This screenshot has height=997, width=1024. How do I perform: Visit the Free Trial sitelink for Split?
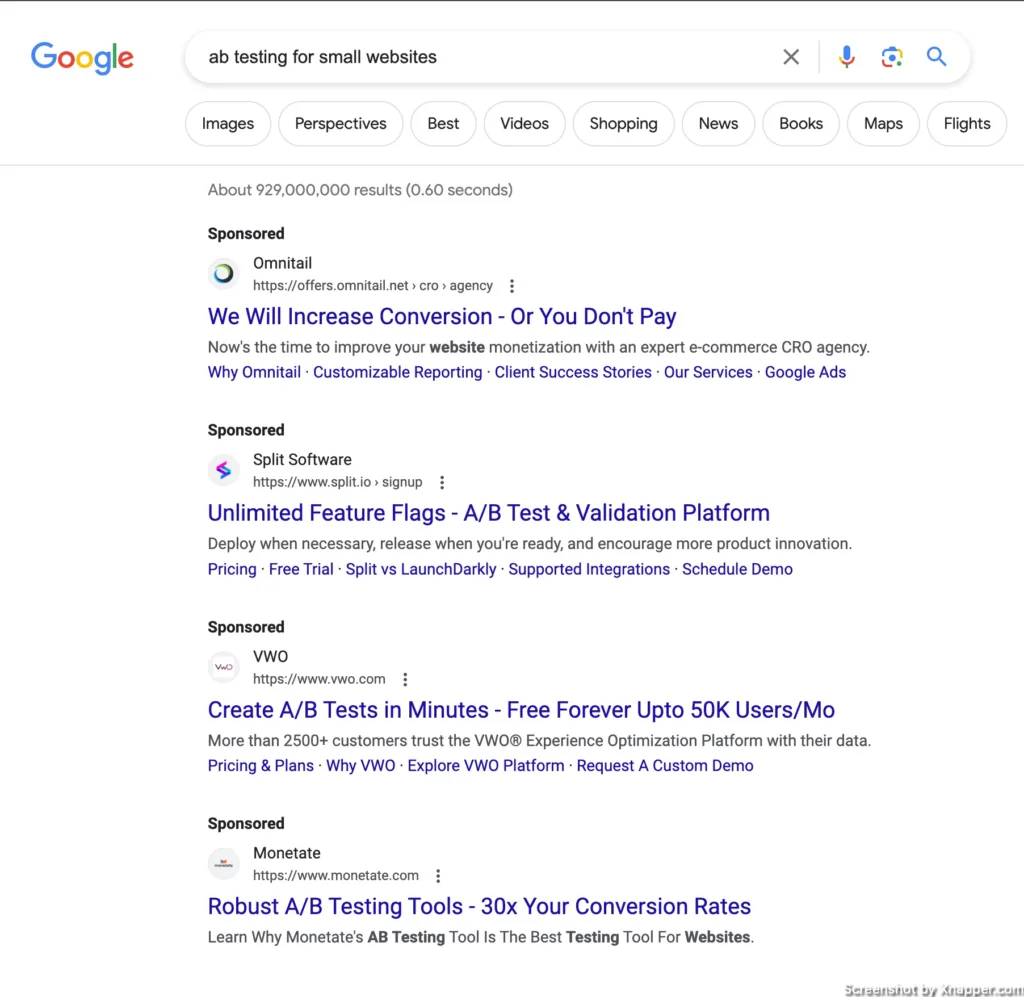click(301, 569)
